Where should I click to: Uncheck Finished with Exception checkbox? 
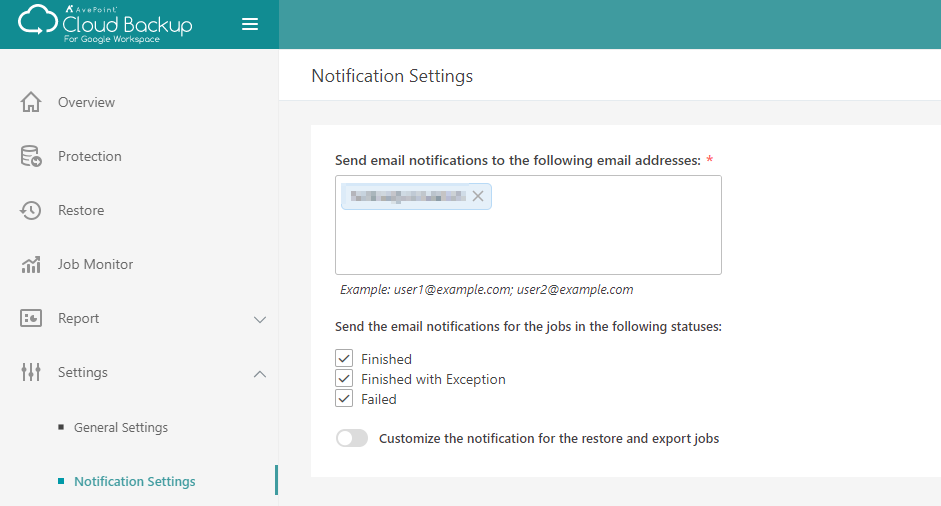[x=344, y=379]
